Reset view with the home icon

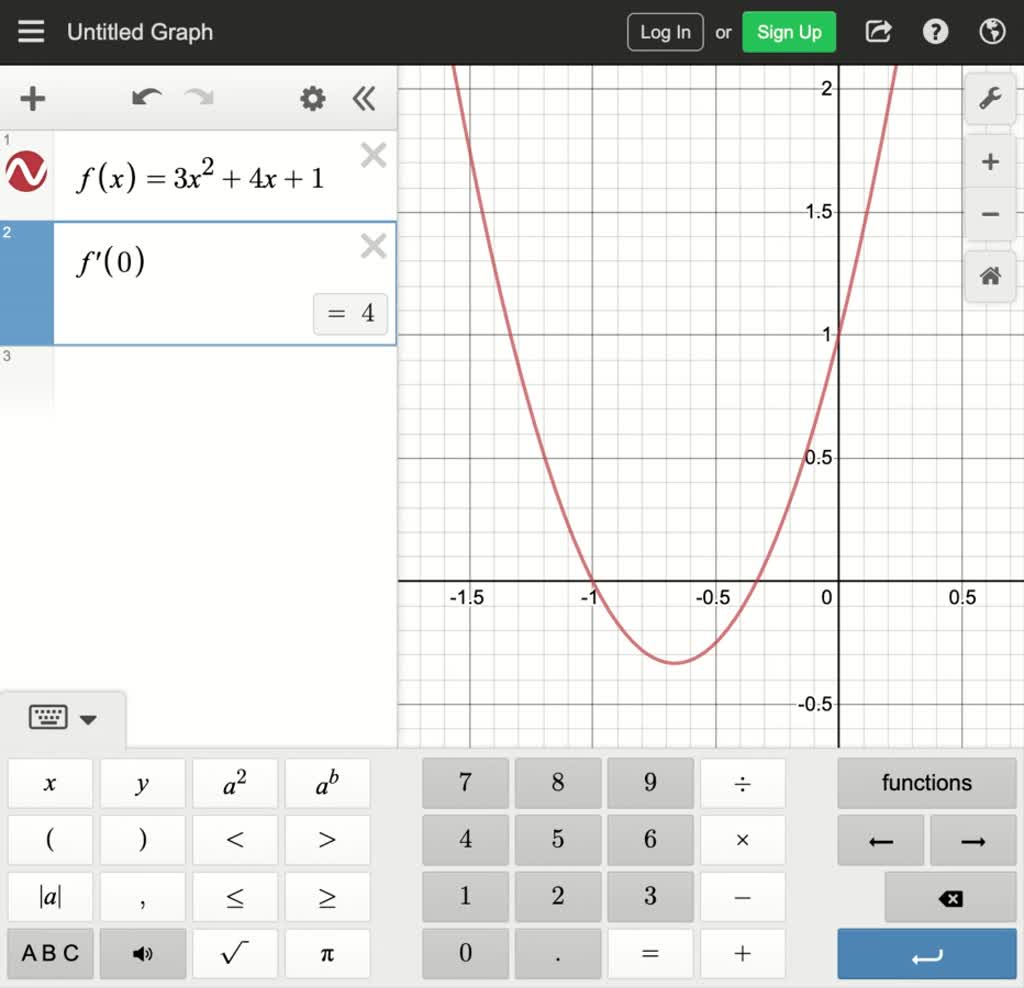point(990,276)
